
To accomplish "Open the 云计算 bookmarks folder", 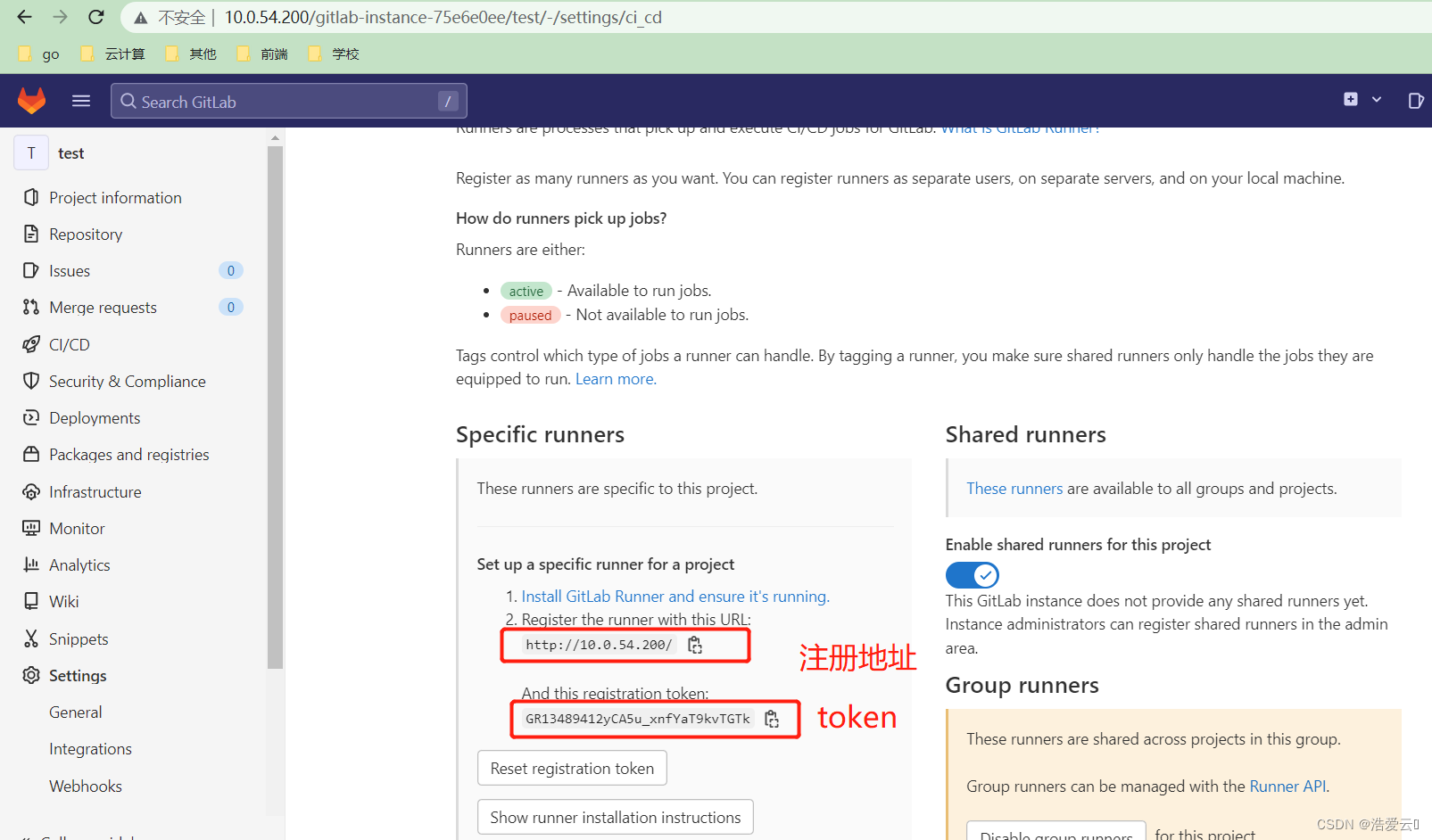I will click(112, 54).
